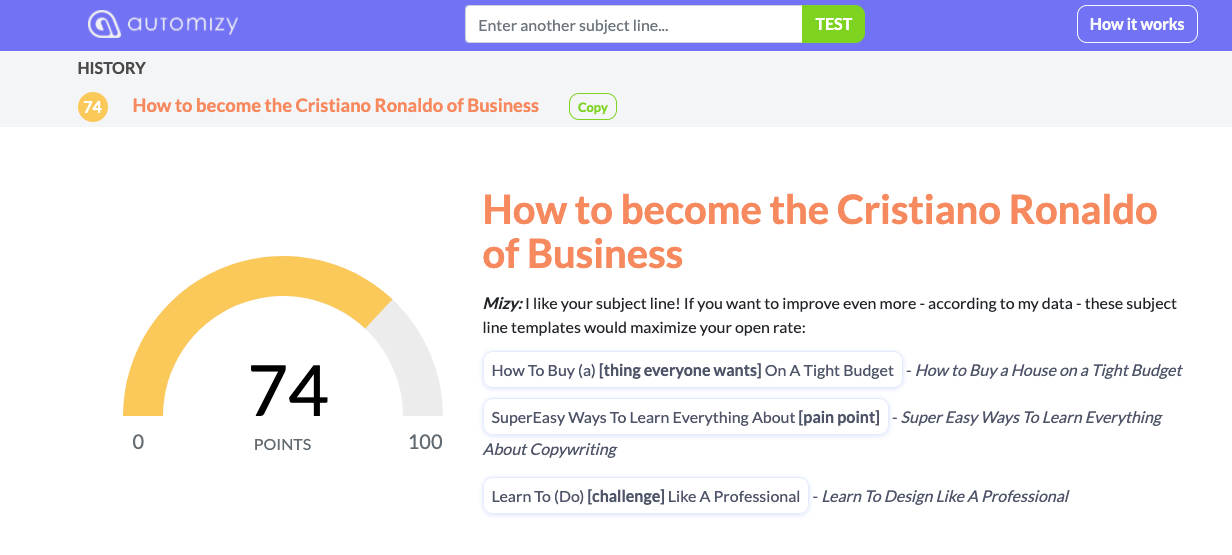The width and height of the screenshot is (1232, 555).
Task: Click the large orange subject line heading
Action: coord(820,232)
